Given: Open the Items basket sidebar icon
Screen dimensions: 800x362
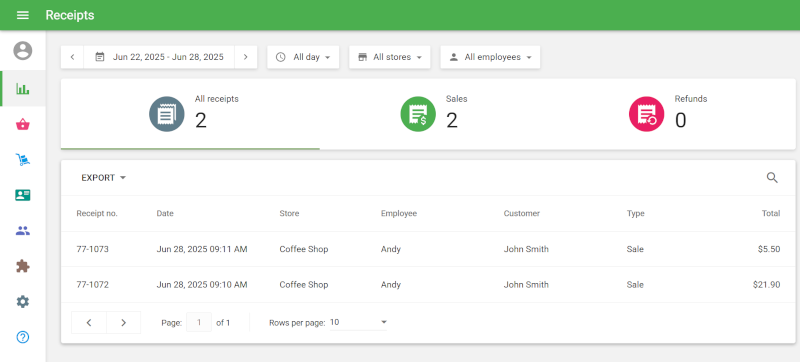Looking at the screenshot, I should click(22, 124).
